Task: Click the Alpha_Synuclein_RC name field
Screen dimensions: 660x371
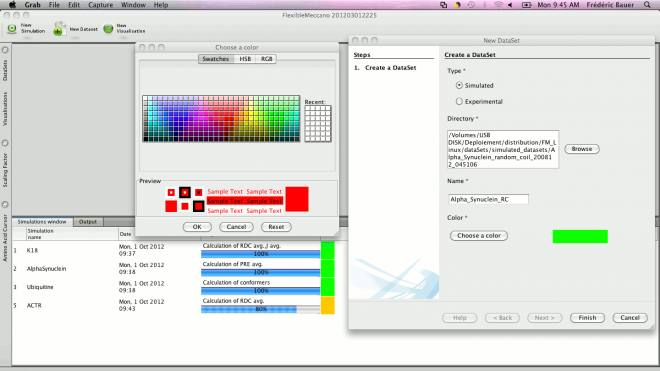Action: coord(488,199)
